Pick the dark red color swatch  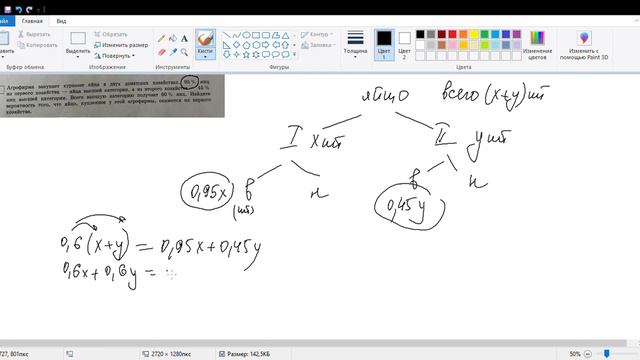(x=442, y=34)
